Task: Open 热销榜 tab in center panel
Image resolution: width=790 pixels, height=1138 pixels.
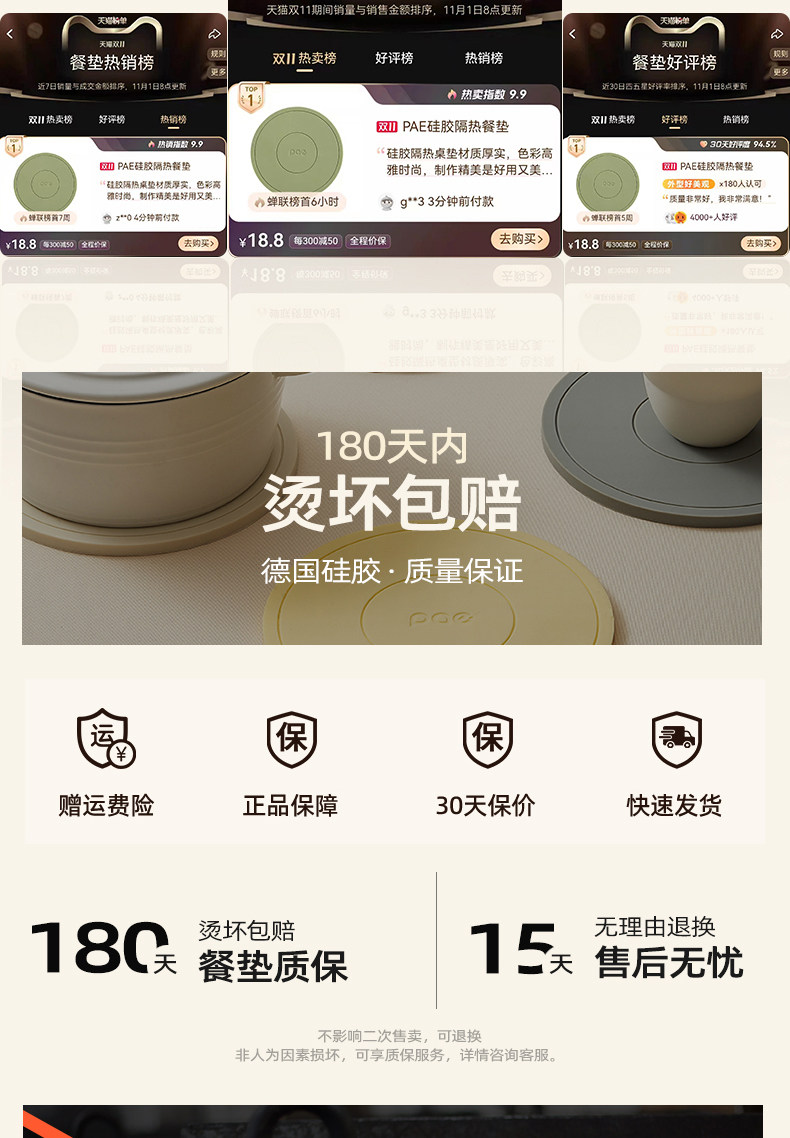Action: (484, 58)
